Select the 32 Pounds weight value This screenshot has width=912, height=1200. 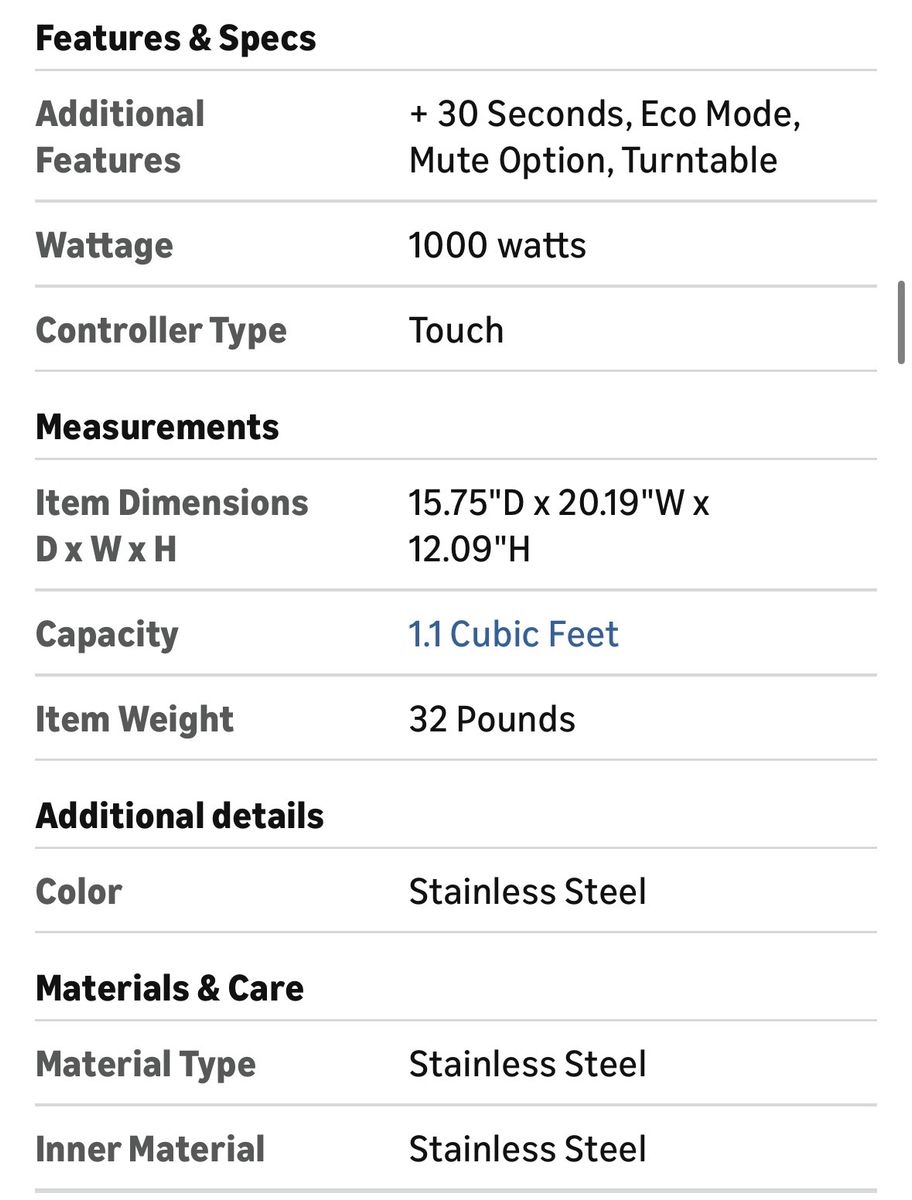click(x=492, y=719)
